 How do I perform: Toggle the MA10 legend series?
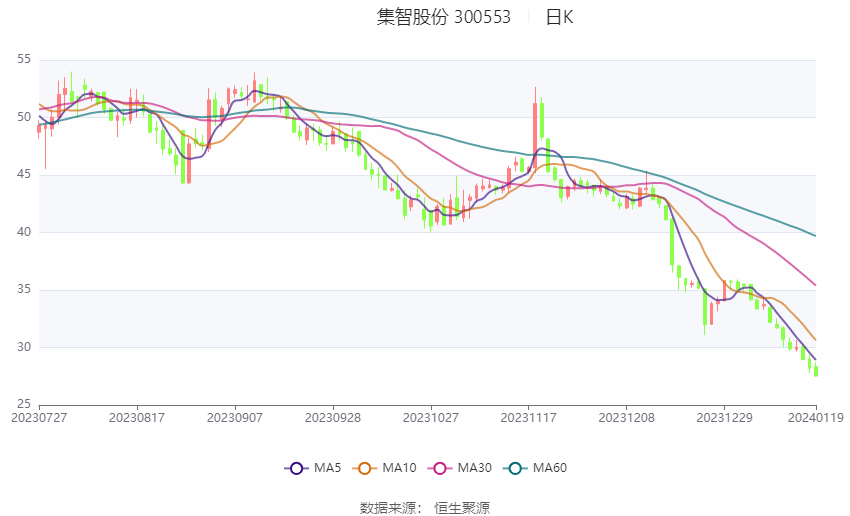coord(385,468)
